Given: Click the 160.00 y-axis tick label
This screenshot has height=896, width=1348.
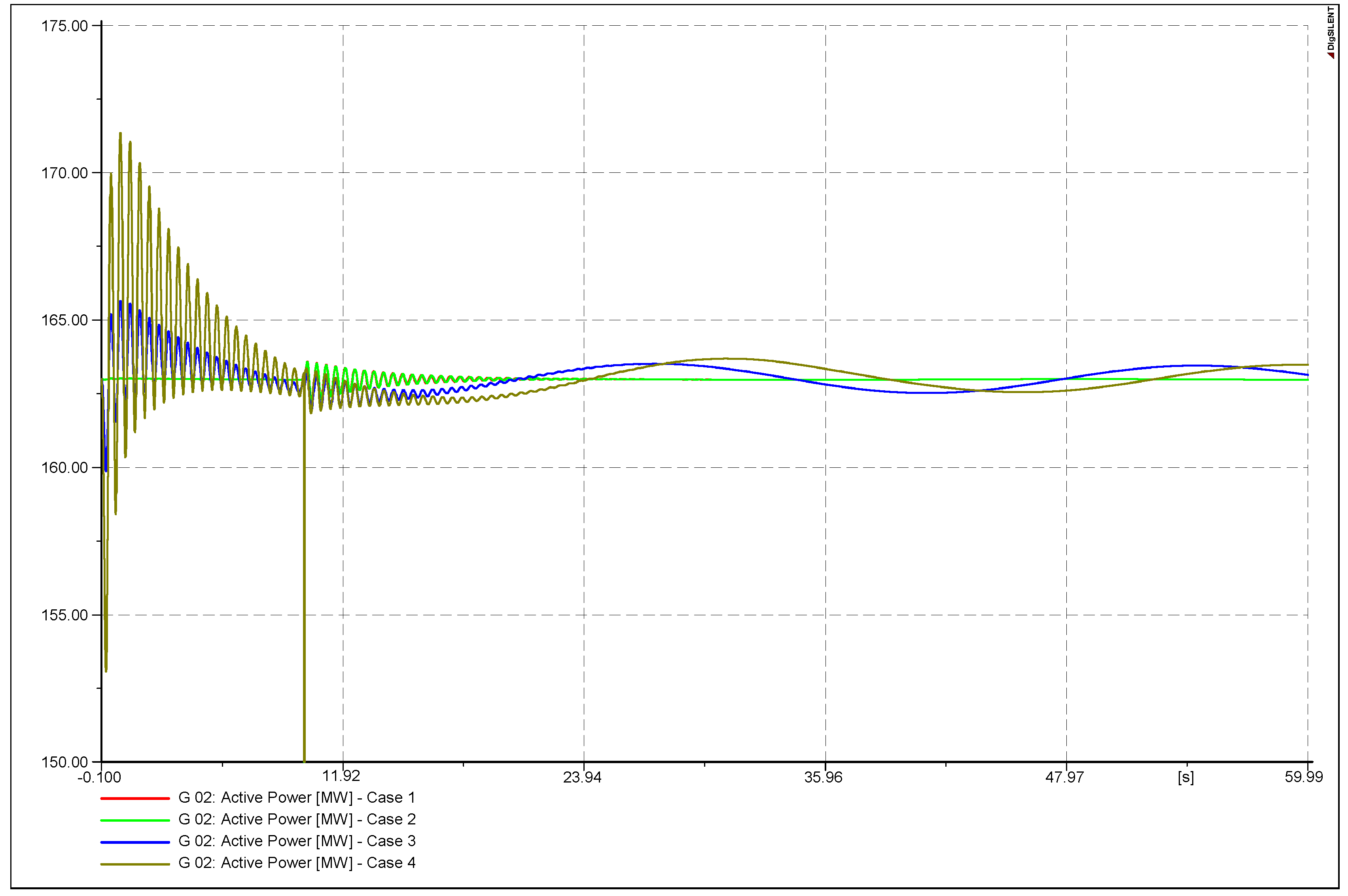Looking at the screenshot, I should click(x=64, y=467).
